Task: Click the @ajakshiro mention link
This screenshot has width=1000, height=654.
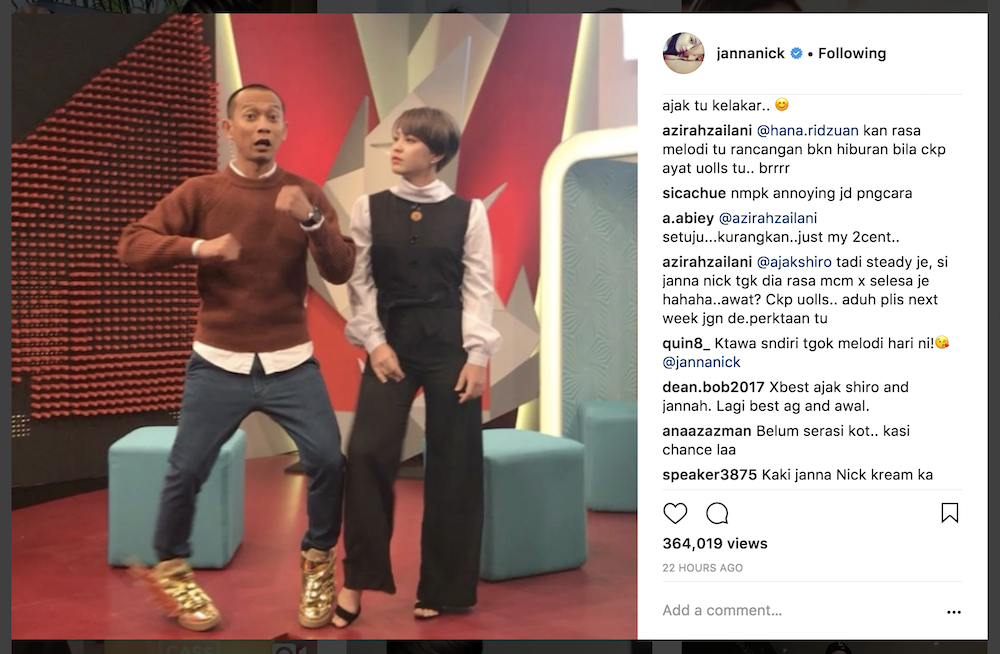Action: [x=794, y=262]
